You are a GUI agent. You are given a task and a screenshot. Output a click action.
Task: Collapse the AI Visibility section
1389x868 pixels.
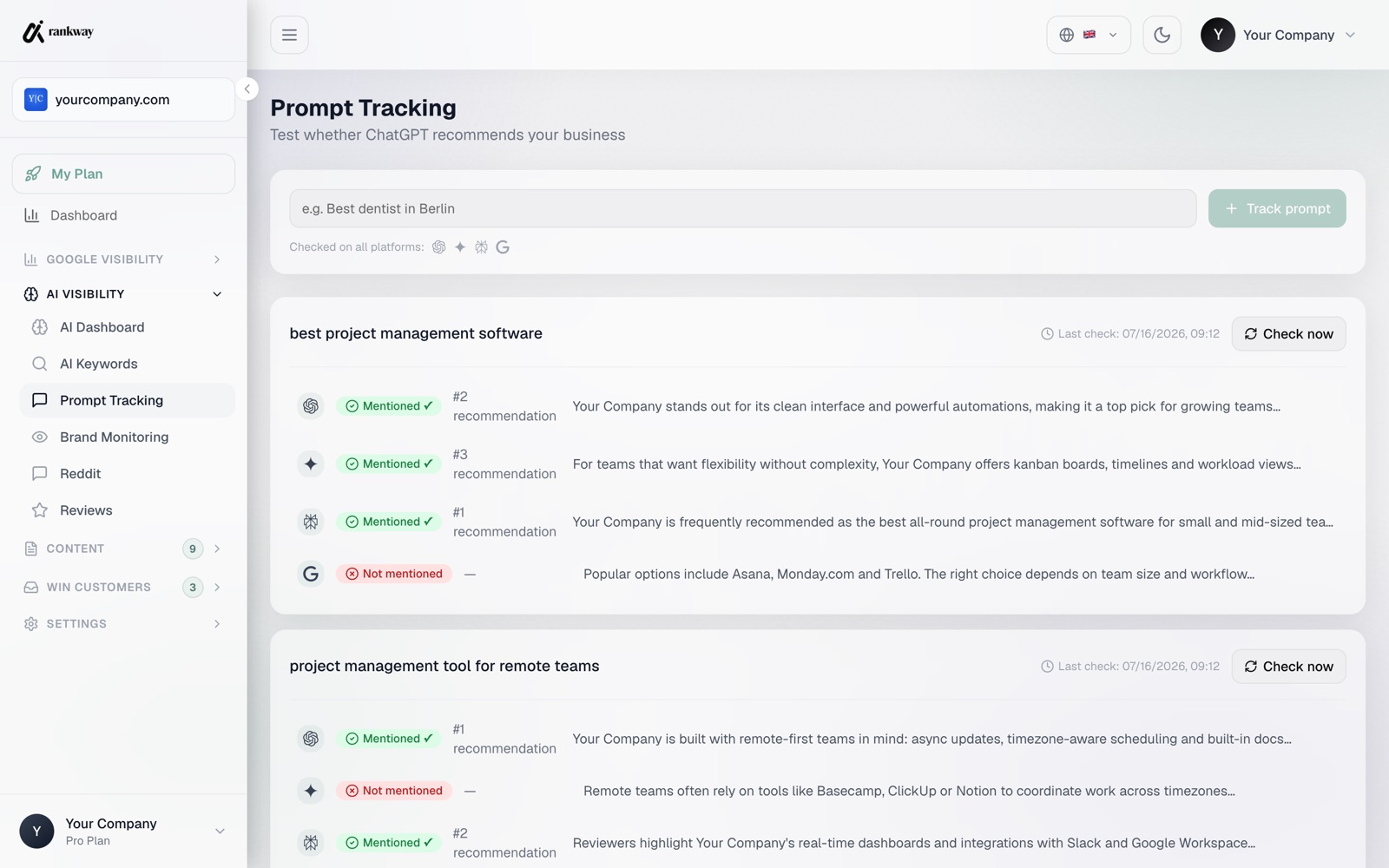click(123, 294)
